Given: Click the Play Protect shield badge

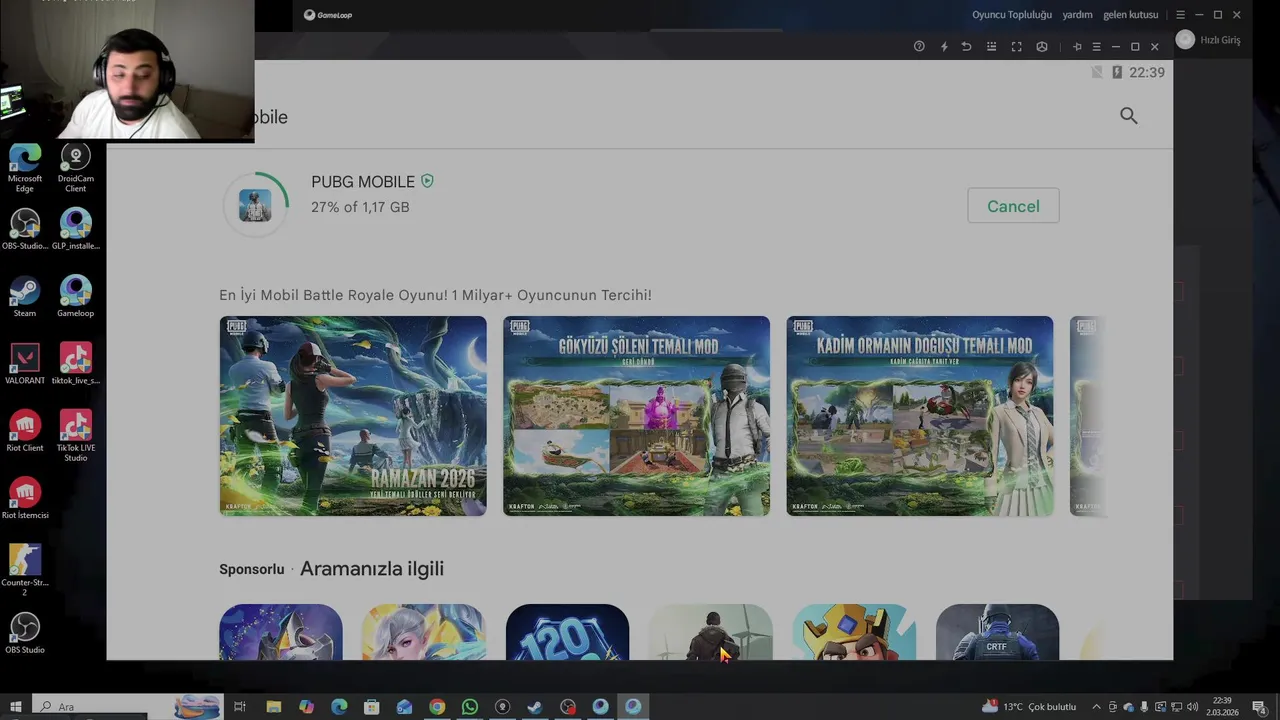Looking at the screenshot, I should [x=427, y=181].
